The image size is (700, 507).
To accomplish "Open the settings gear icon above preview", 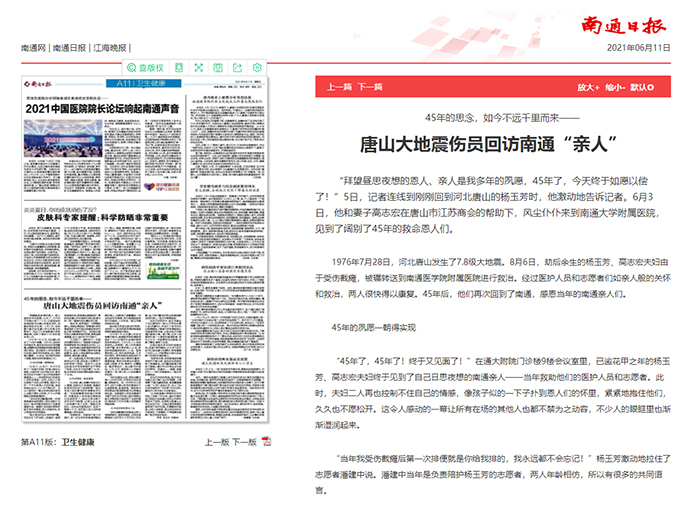I will [x=258, y=68].
